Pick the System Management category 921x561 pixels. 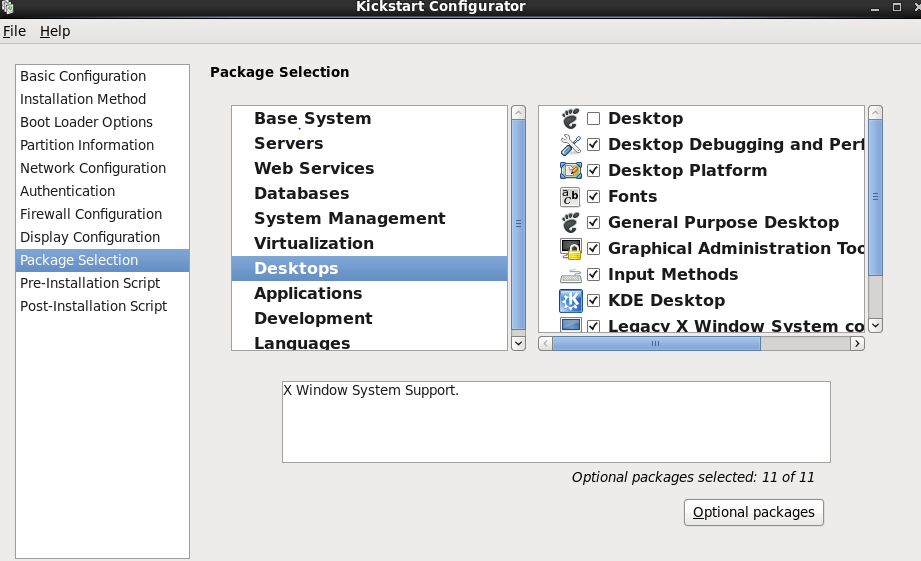369,219
